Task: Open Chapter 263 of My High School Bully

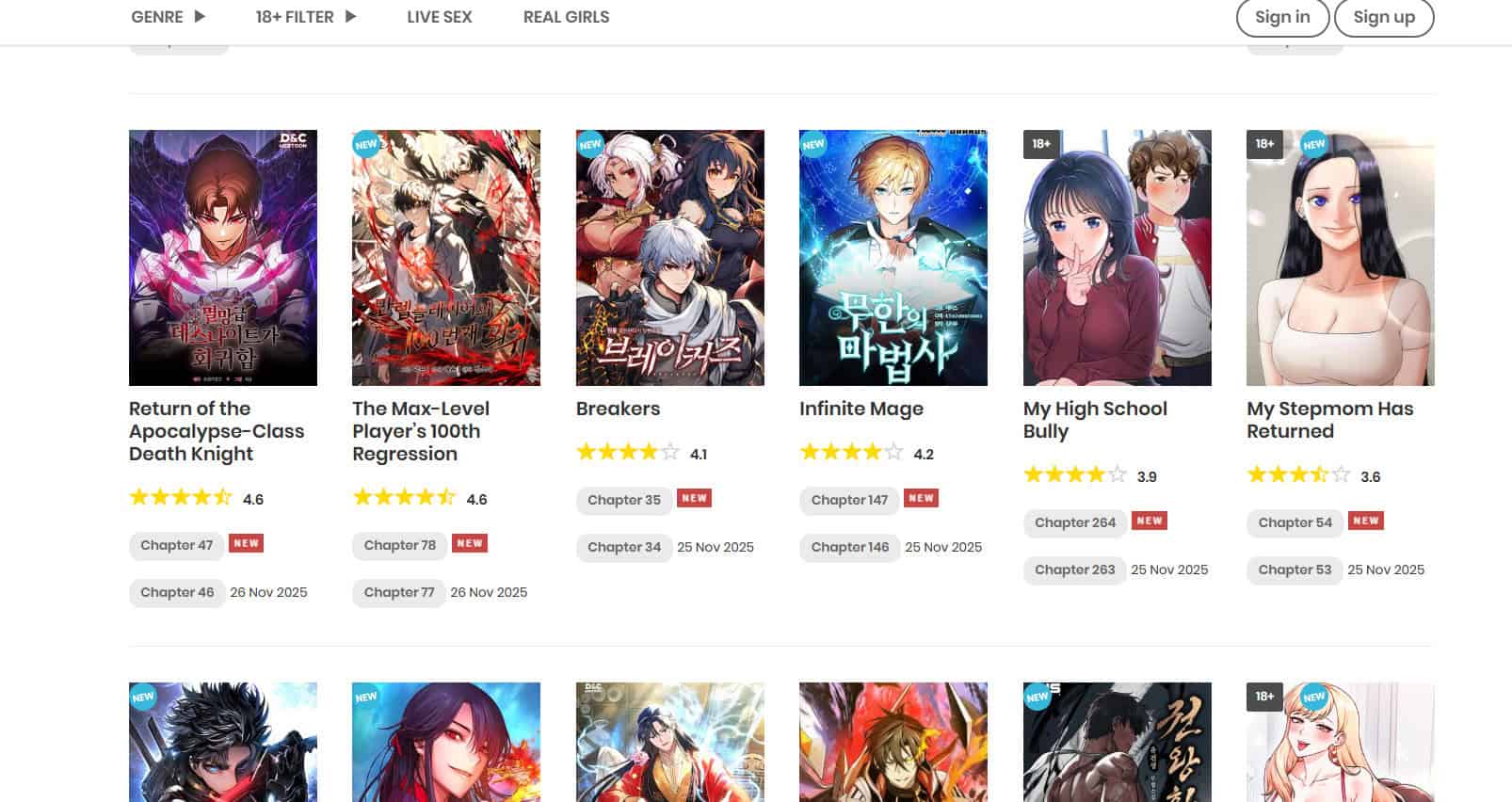Action: [x=1075, y=569]
